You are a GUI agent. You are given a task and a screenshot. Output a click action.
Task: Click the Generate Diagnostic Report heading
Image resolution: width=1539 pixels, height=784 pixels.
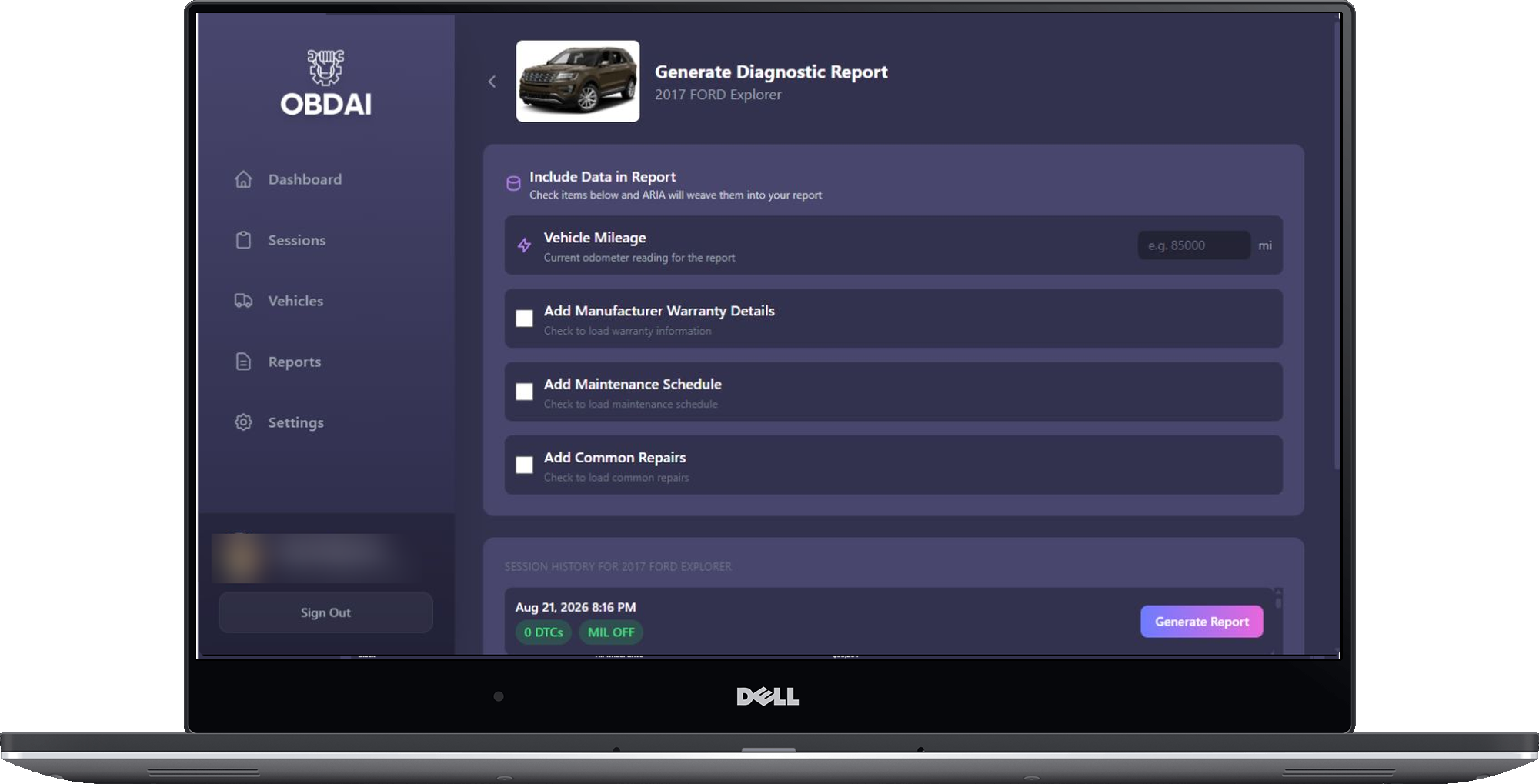click(x=771, y=72)
